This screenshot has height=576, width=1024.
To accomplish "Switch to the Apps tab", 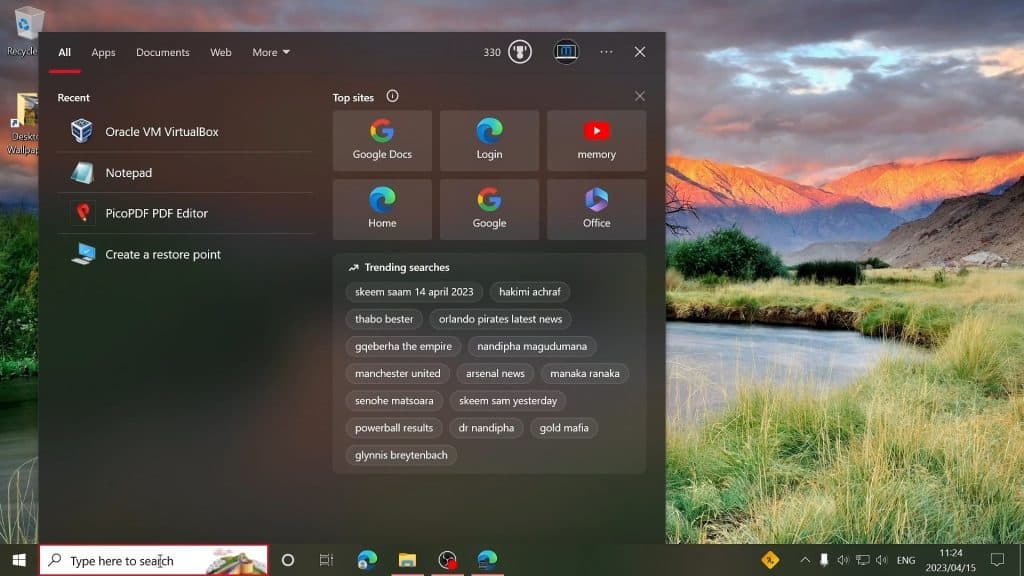I will coord(103,52).
